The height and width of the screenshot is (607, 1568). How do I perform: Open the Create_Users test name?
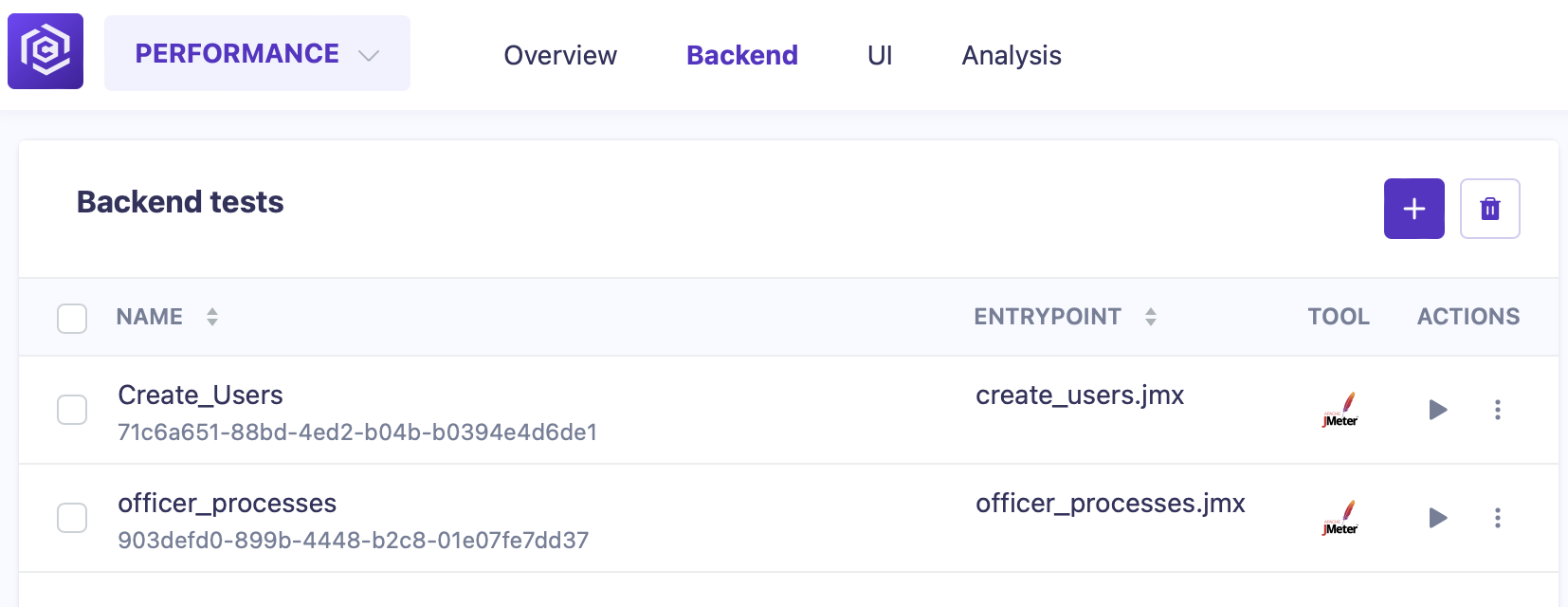coord(200,395)
